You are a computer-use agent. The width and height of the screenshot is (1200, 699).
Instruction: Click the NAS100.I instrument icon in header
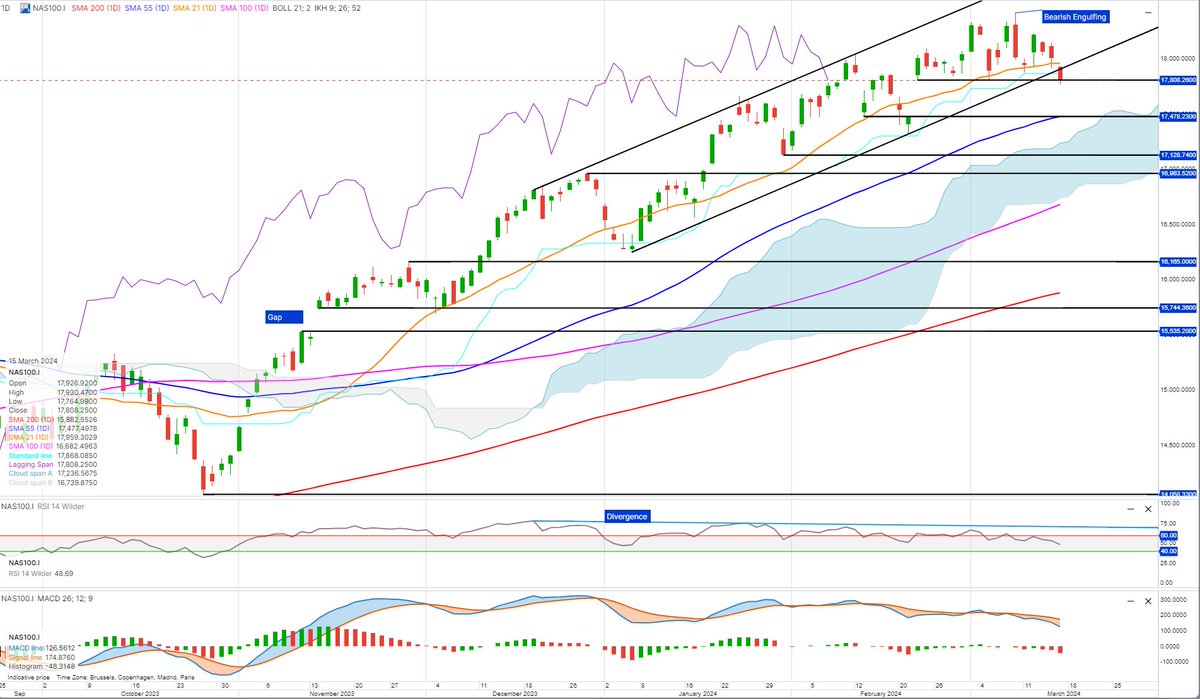[x=26, y=8]
